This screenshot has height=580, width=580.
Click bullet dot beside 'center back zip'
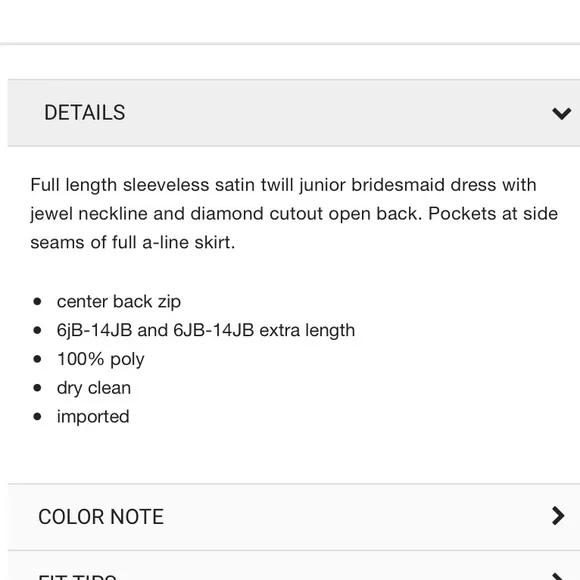click(37, 302)
